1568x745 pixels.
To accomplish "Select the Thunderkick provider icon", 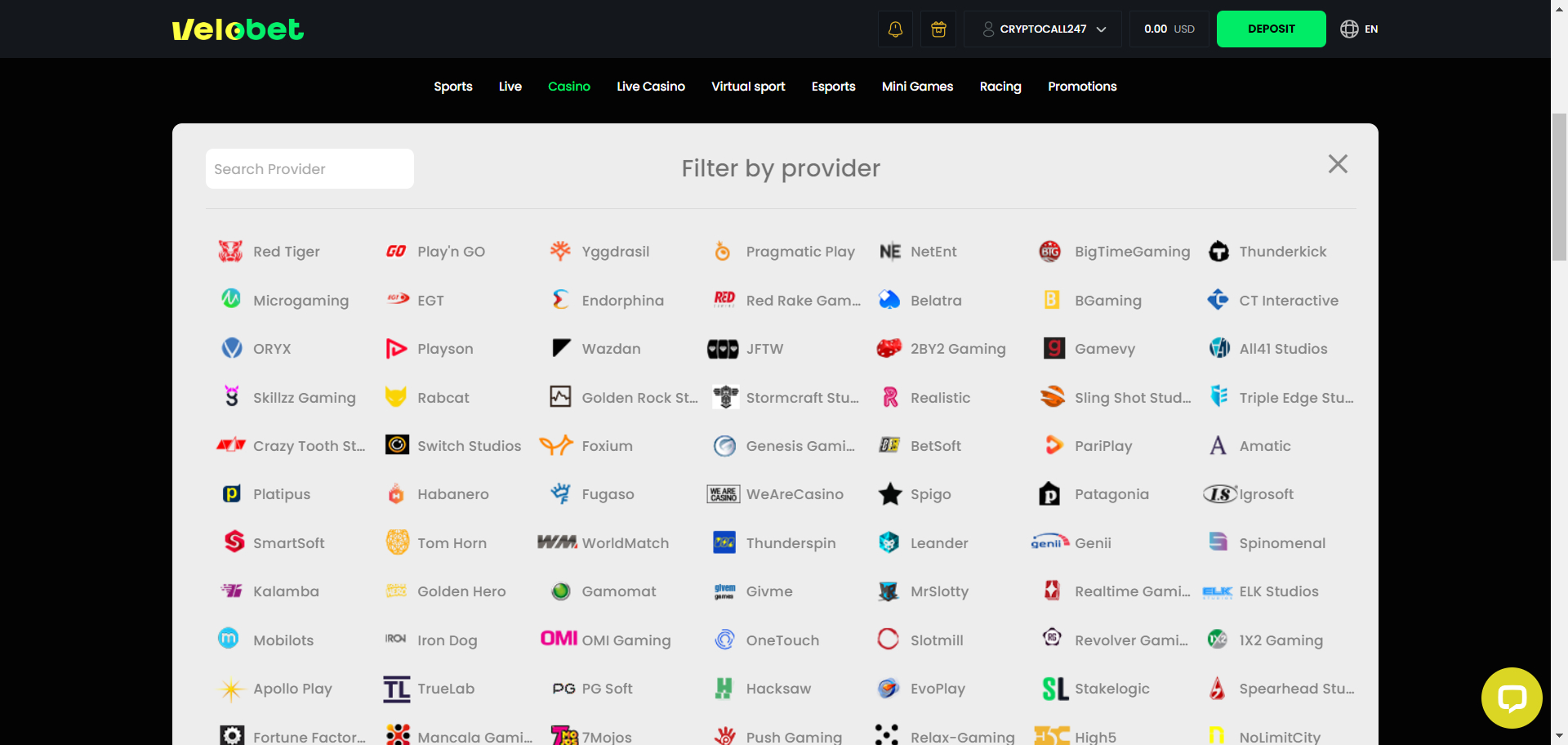I will (1218, 252).
